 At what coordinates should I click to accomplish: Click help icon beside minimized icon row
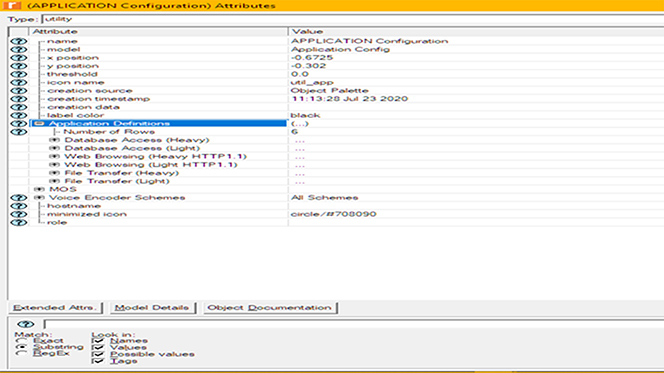point(19,214)
